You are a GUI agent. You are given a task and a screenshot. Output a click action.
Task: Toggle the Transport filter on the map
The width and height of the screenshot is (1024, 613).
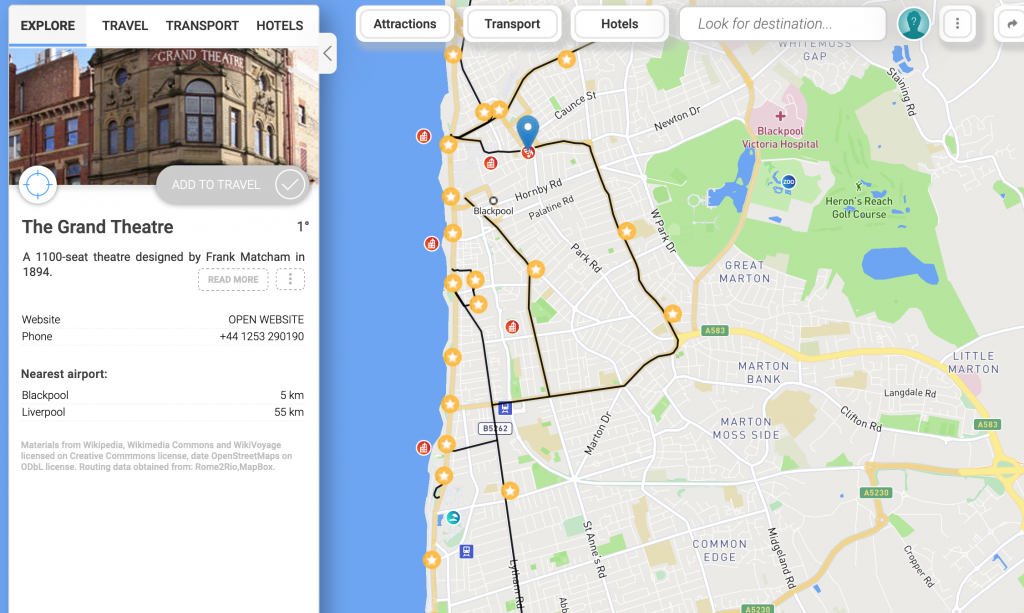tap(512, 23)
